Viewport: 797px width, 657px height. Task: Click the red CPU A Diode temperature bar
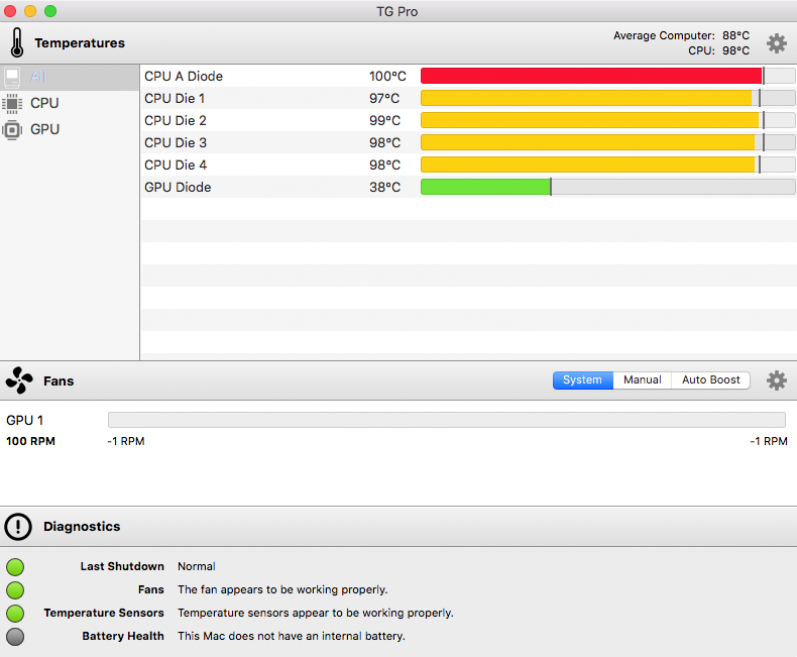592,76
